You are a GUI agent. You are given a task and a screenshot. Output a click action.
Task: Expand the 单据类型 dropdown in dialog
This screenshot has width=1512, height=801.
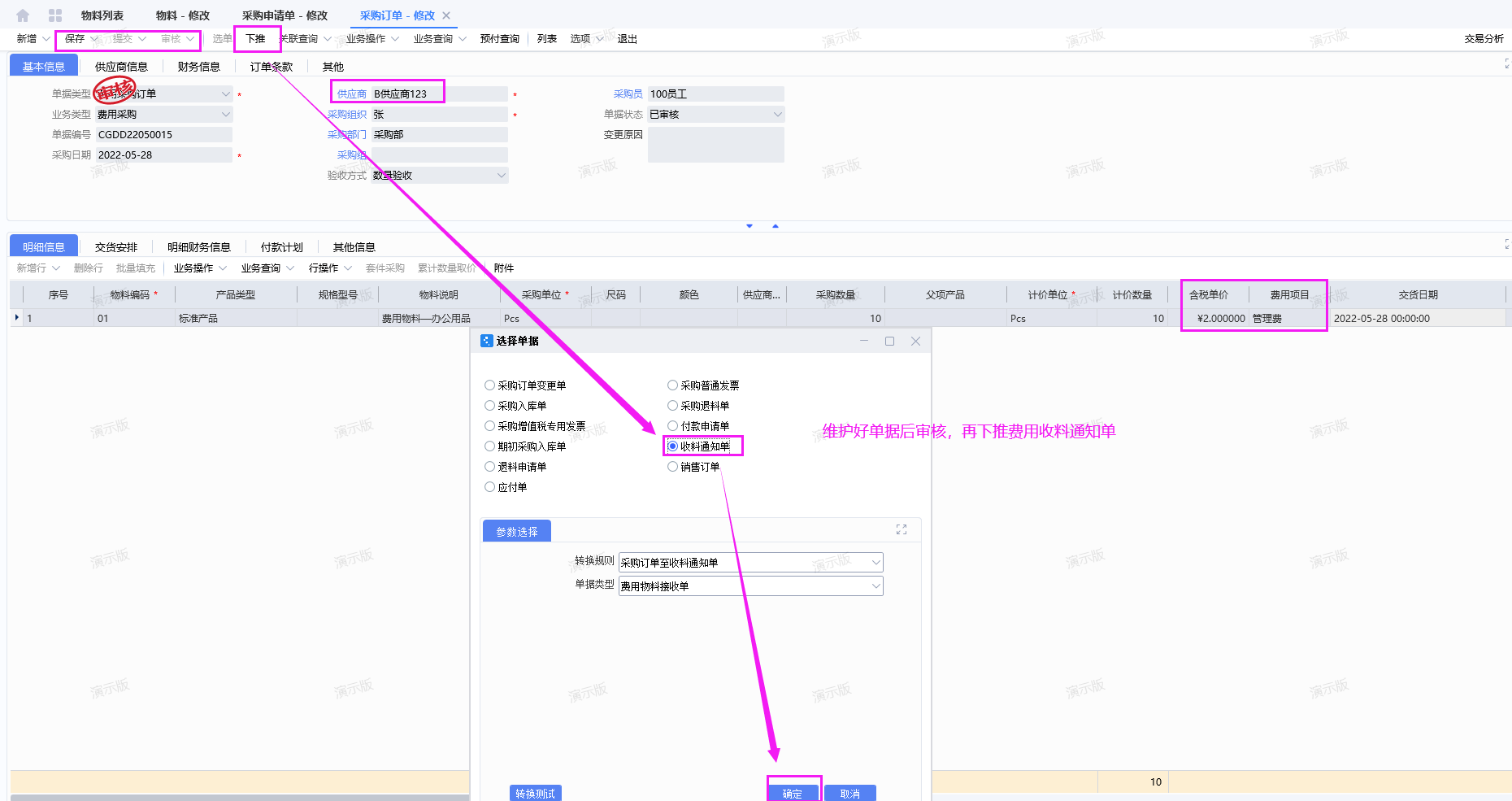[x=875, y=586]
